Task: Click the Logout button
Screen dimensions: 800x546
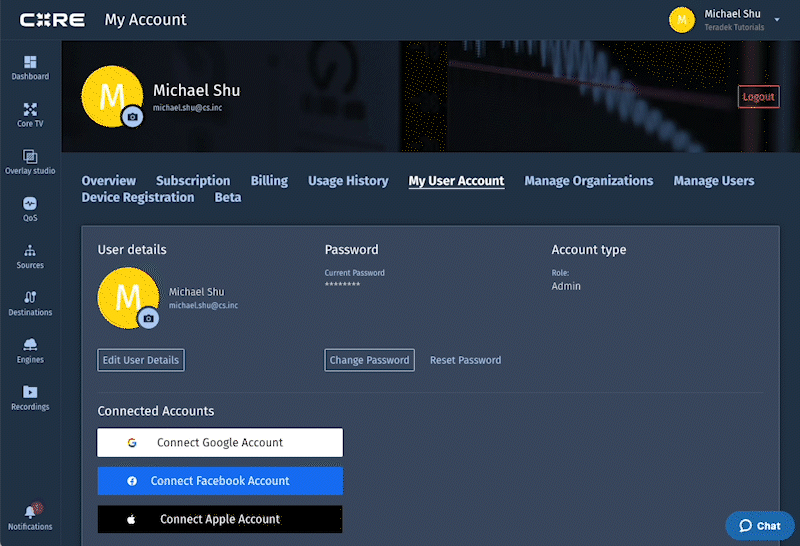Action: click(x=758, y=97)
